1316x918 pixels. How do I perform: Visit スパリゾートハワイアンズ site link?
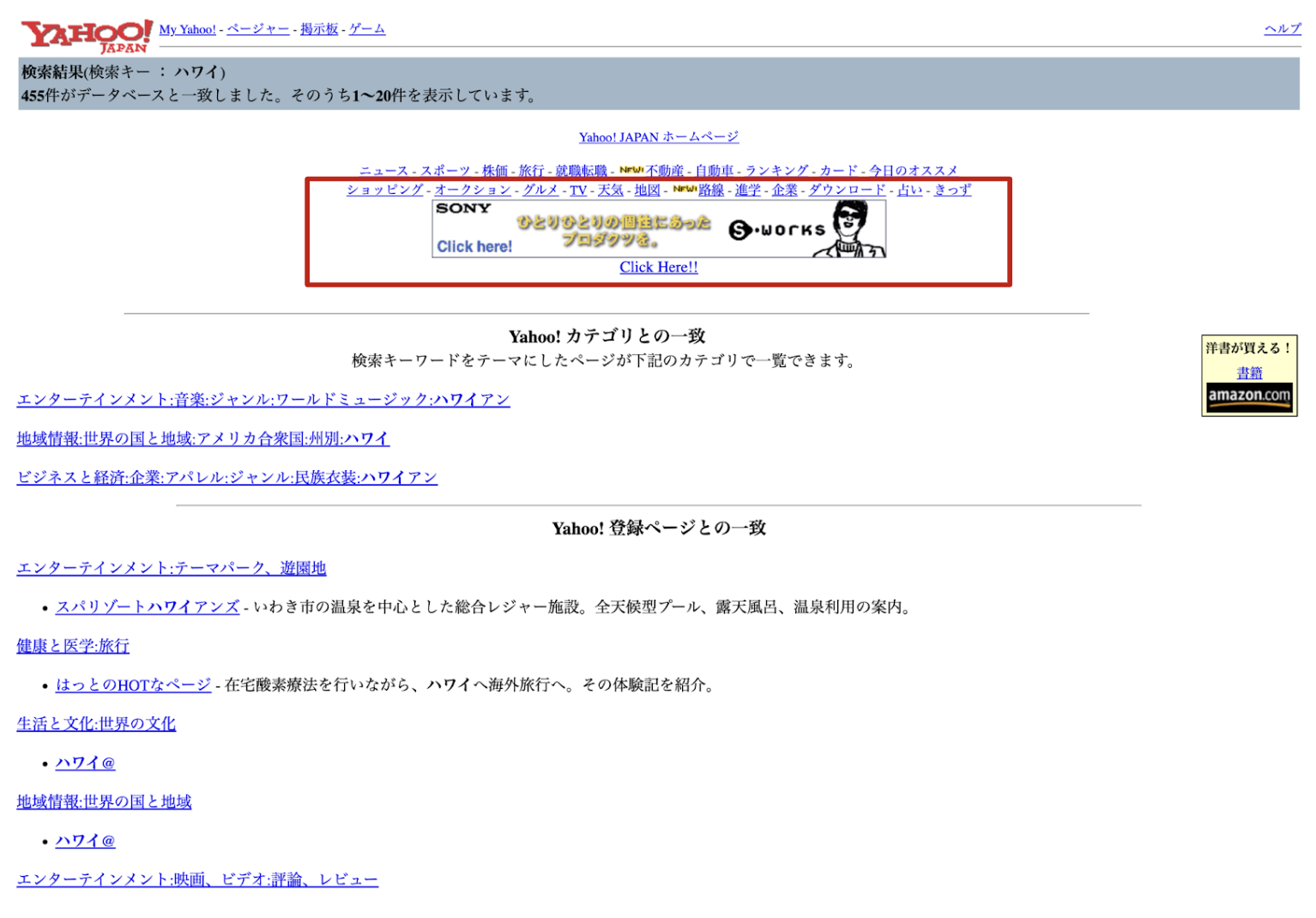[x=148, y=607]
